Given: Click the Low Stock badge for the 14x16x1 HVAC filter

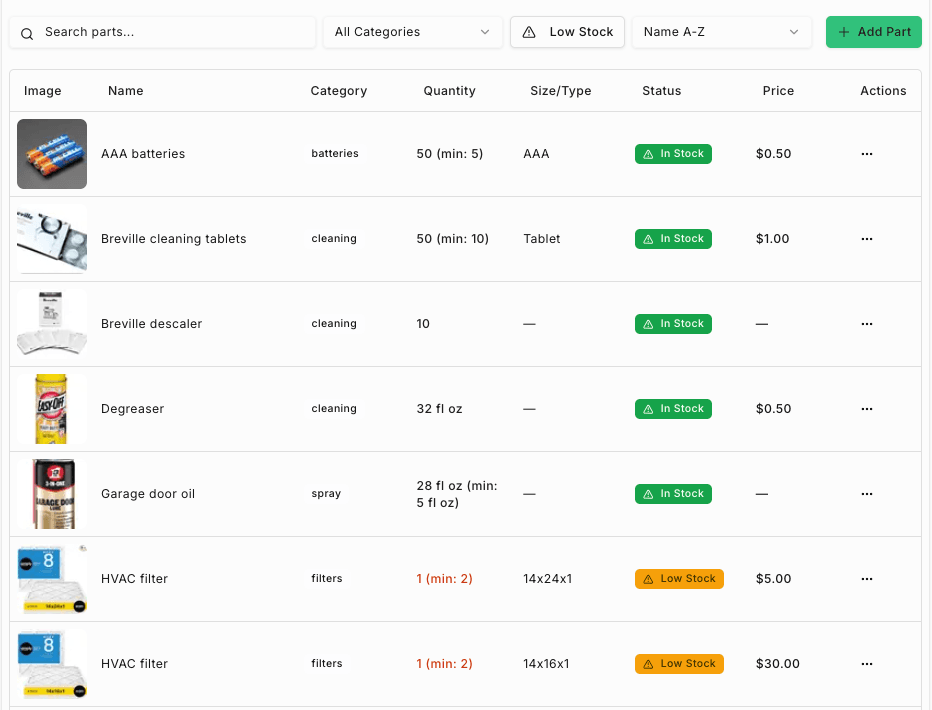Looking at the screenshot, I should pos(679,663).
